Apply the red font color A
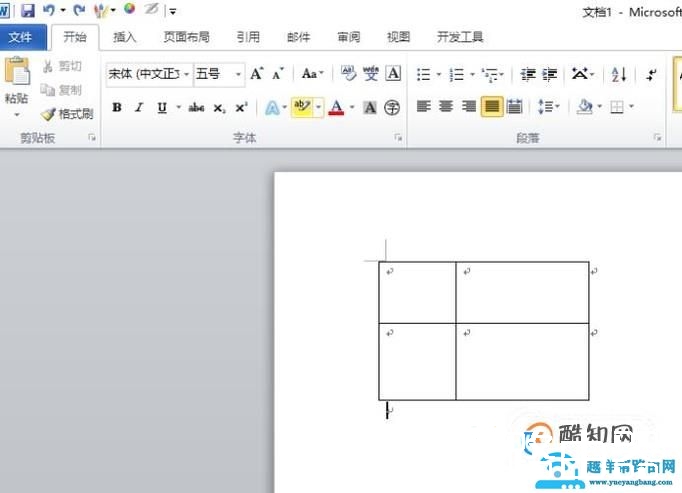 pyautogui.click(x=336, y=107)
